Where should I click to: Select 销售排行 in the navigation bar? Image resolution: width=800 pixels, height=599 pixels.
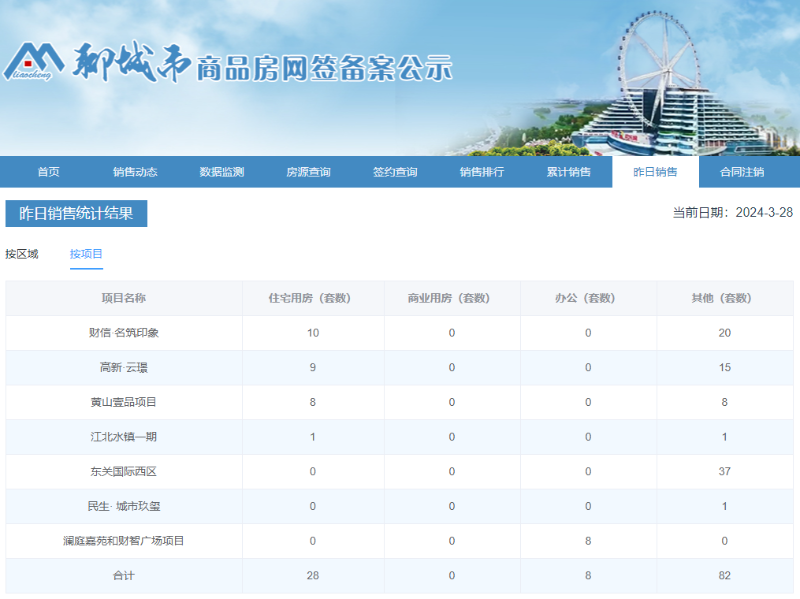tap(481, 172)
